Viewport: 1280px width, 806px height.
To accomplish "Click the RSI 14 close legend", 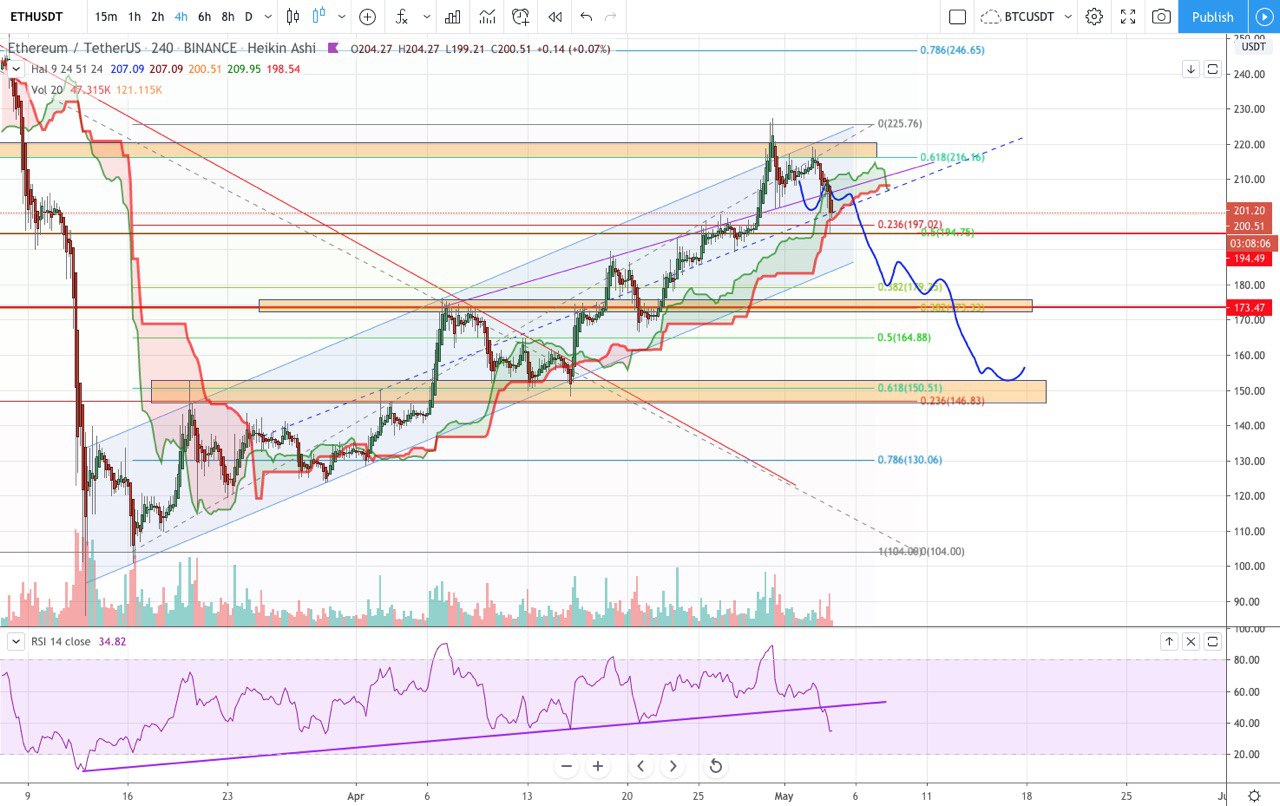I will point(60,641).
